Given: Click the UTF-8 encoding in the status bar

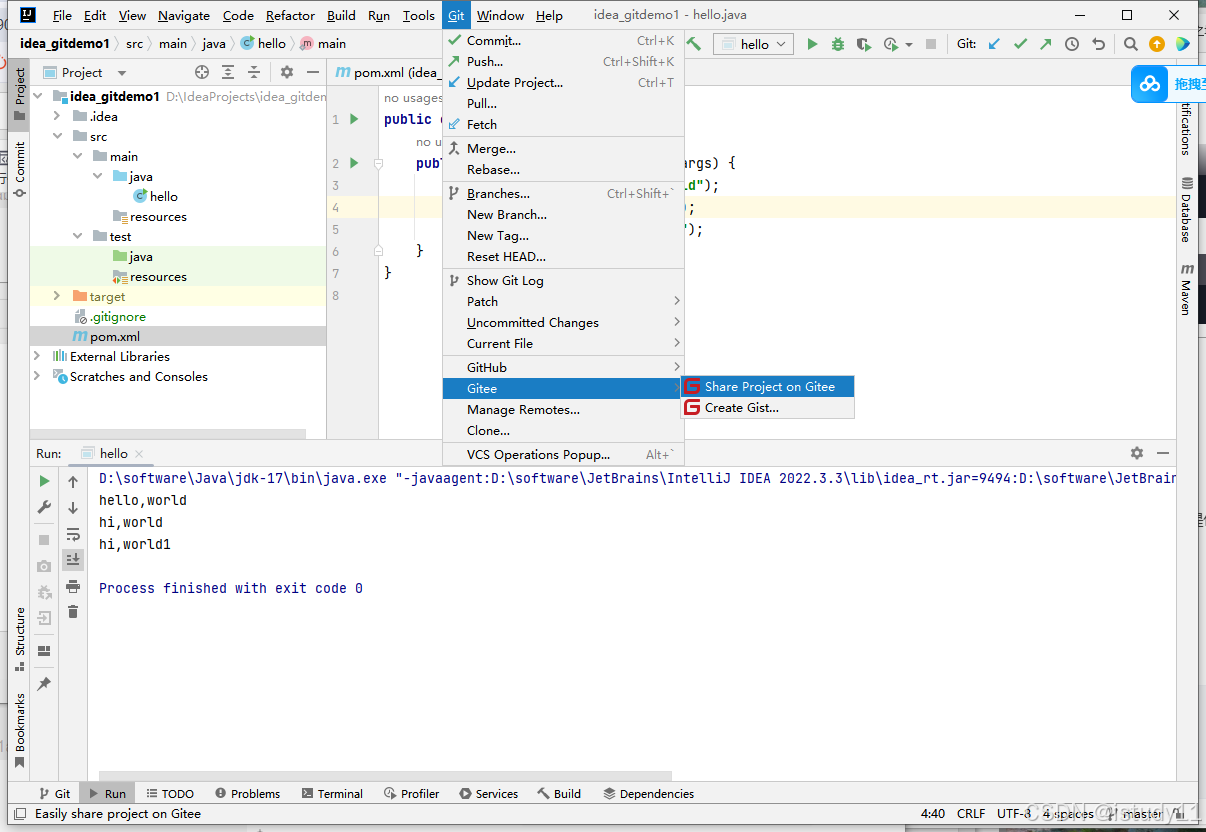Looking at the screenshot, I should click(x=1013, y=814).
